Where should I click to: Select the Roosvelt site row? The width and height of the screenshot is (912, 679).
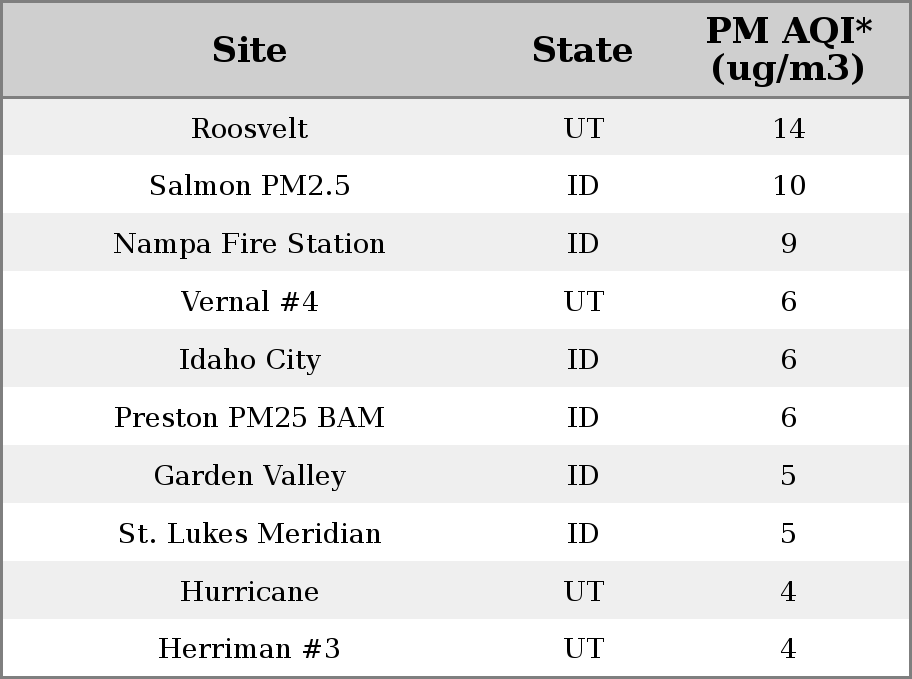[456, 127]
